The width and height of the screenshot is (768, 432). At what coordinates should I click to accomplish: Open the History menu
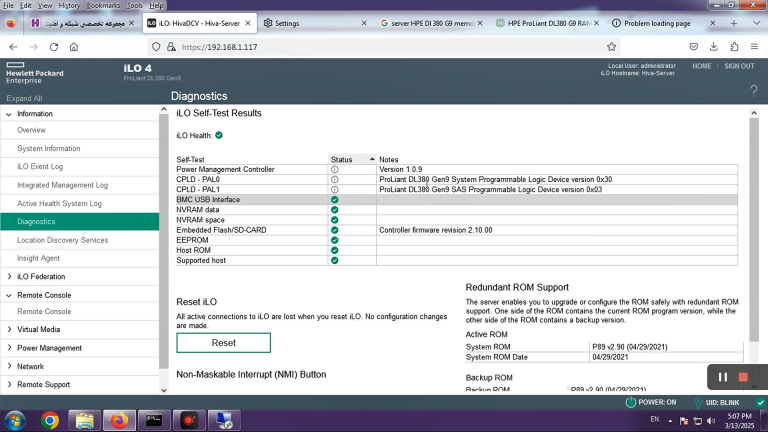(x=69, y=5)
